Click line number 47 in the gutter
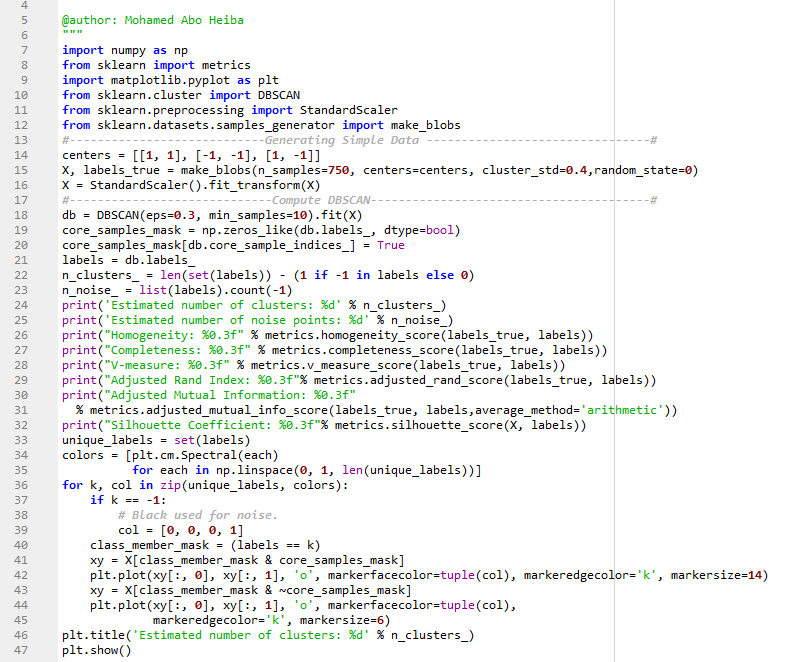The width and height of the screenshot is (798, 662). (x=21, y=650)
